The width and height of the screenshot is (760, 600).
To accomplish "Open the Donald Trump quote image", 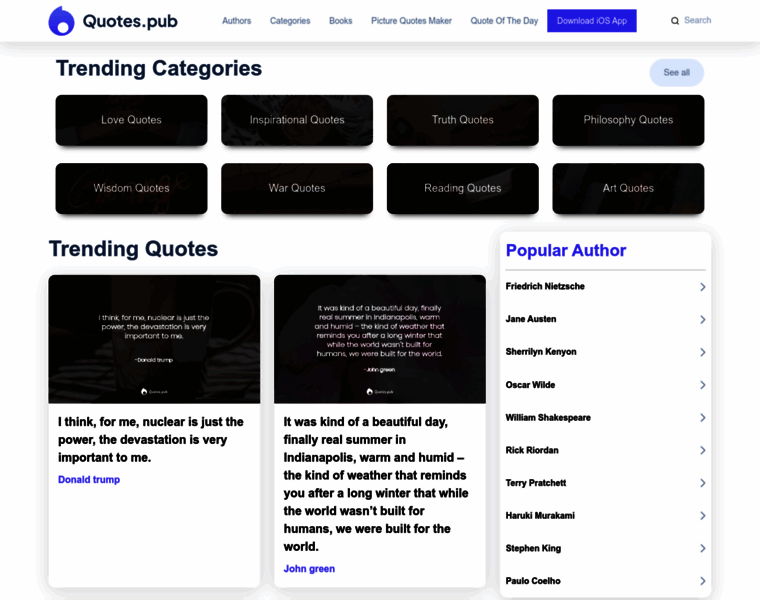I will 154,339.
